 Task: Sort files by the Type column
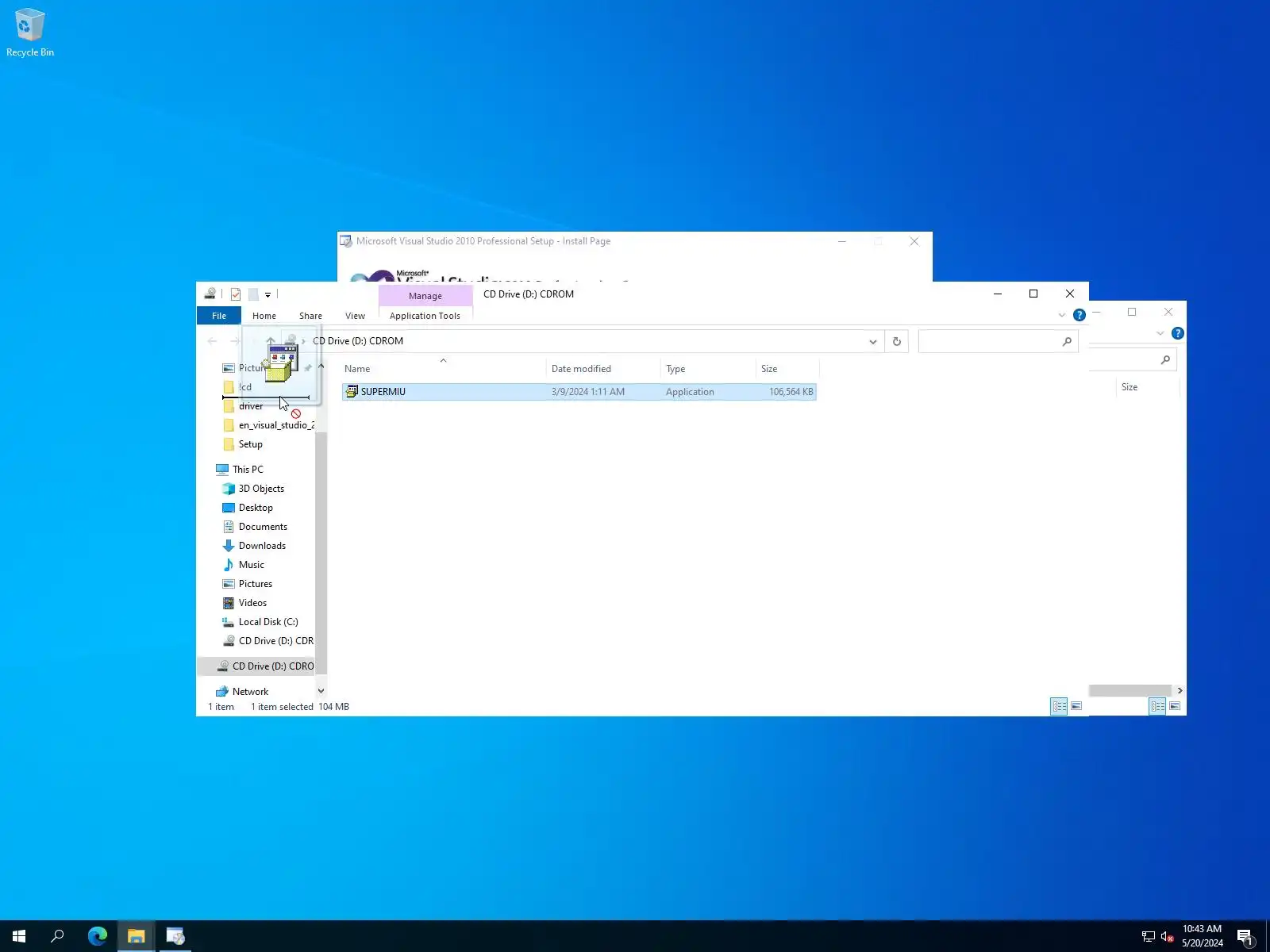tap(708, 369)
